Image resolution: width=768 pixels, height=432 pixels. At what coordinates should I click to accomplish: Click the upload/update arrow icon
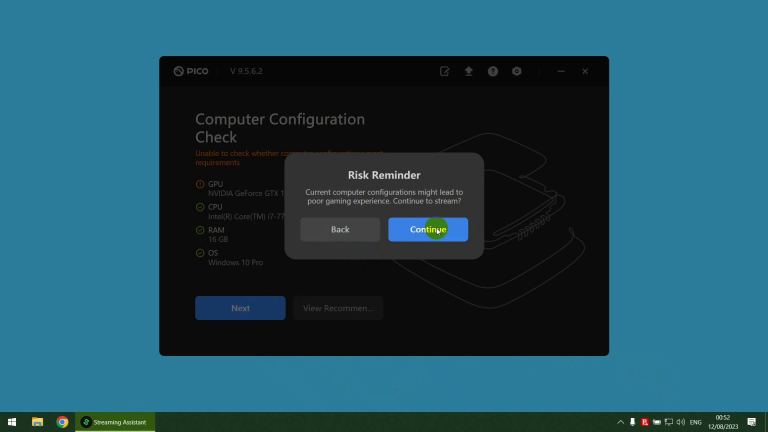tap(468, 72)
